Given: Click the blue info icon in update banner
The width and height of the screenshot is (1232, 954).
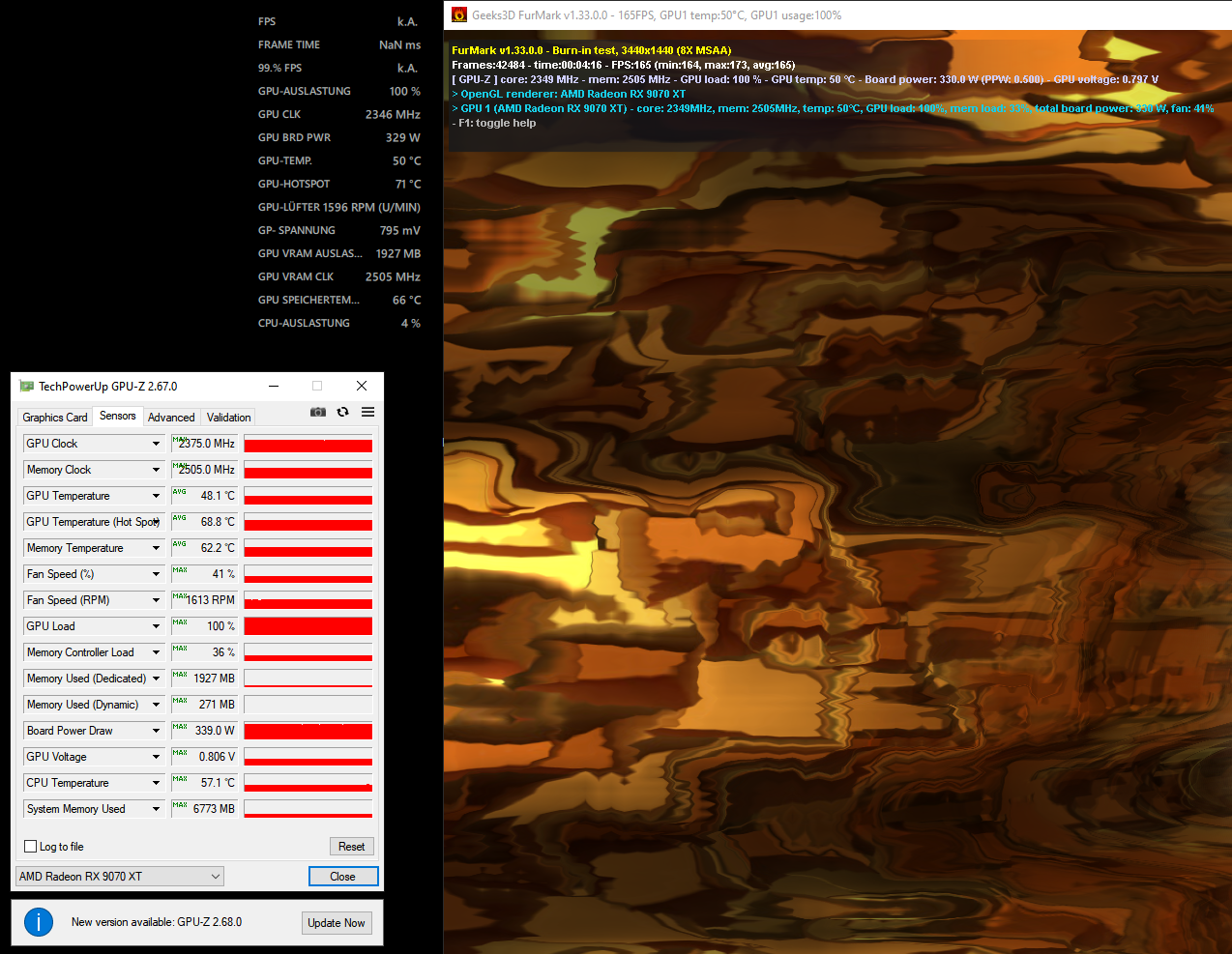Looking at the screenshot, I should pos(39,922).
